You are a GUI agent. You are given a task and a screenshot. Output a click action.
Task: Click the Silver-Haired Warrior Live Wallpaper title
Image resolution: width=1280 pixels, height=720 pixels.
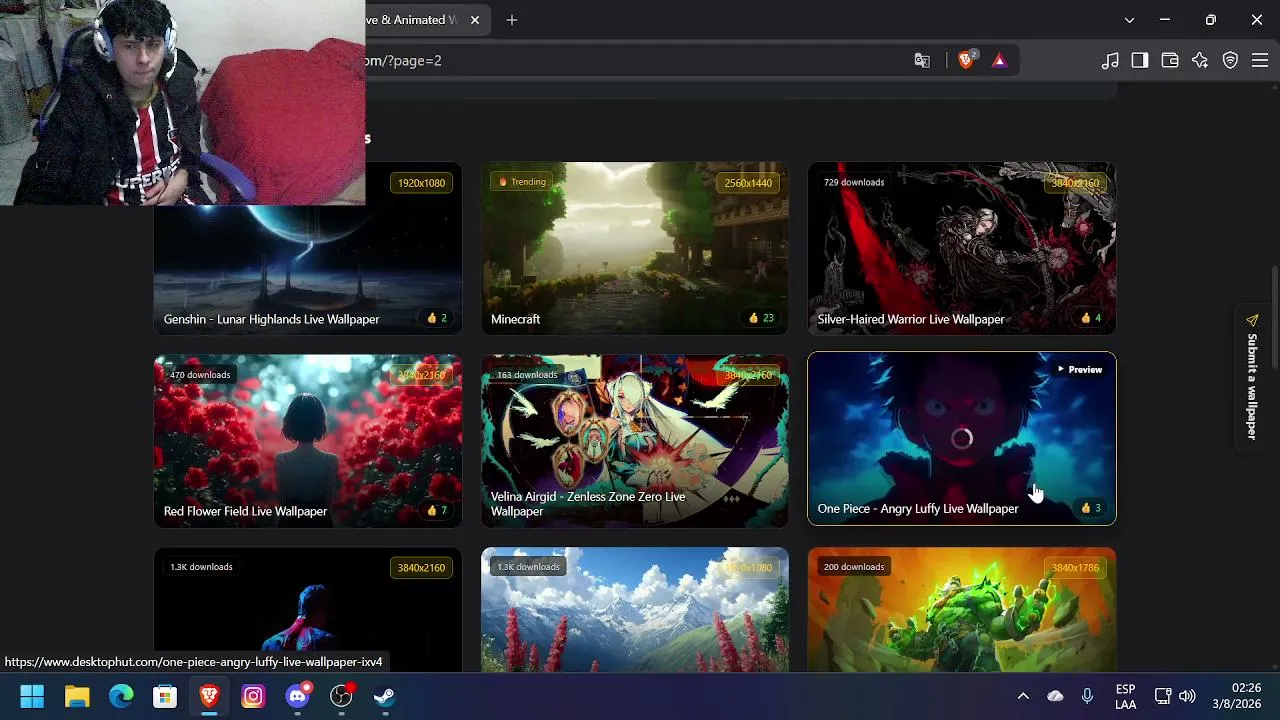click(x=910, y=319)
